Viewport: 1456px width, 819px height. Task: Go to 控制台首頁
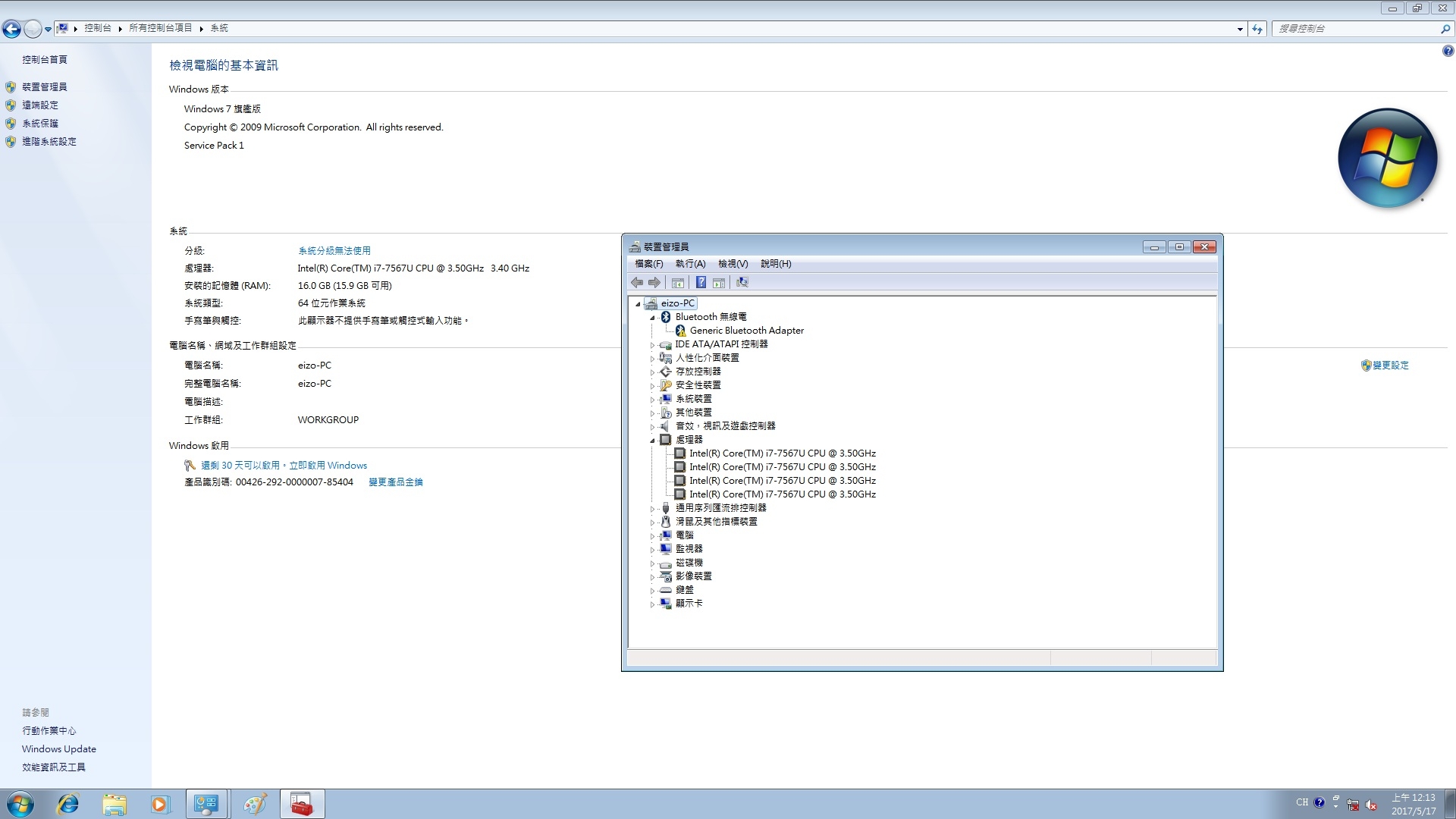click(44, 60)
